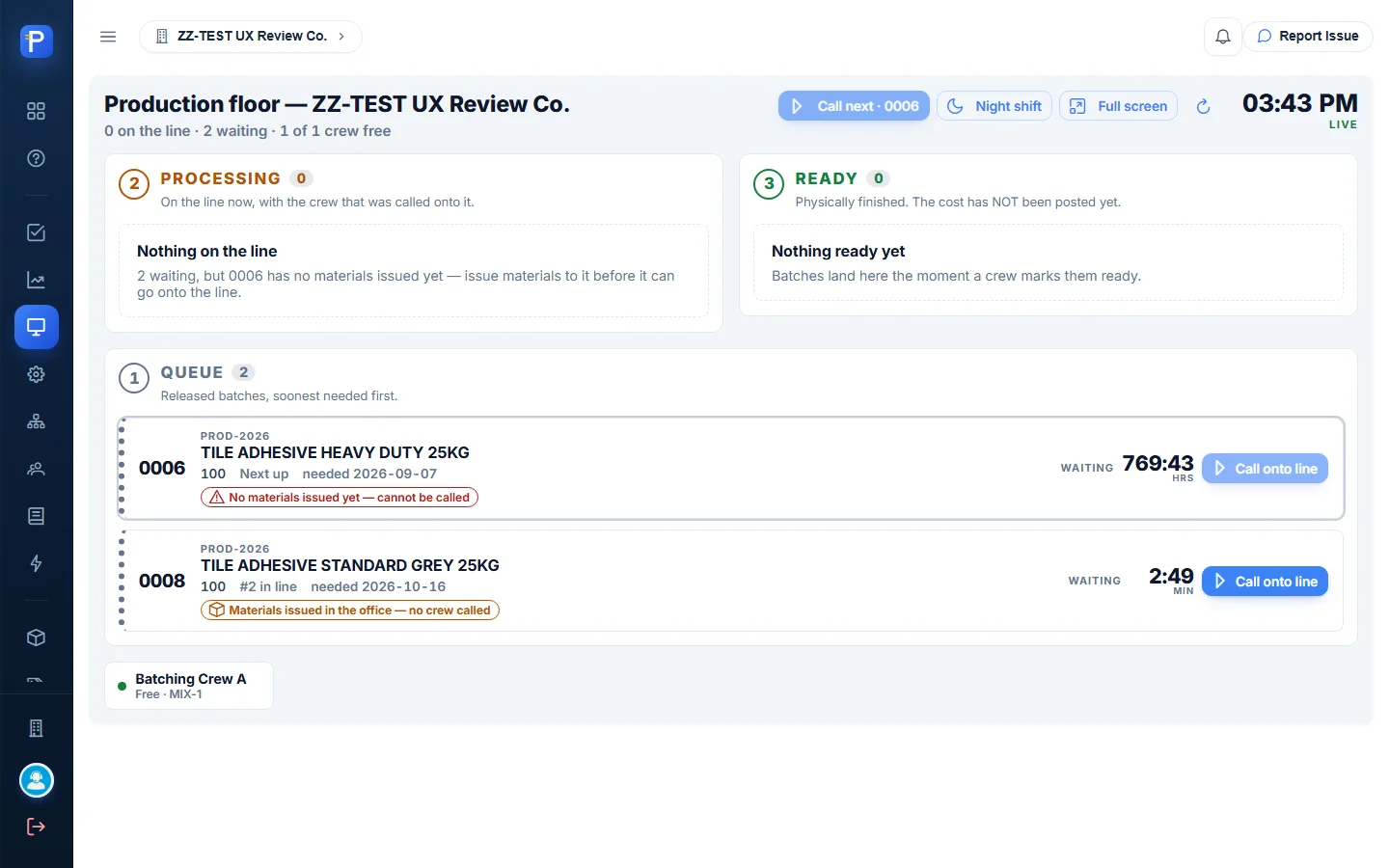Switch to Full screen view
Viewport: 1389px width, 868px height.
[x=1118, y=106]
